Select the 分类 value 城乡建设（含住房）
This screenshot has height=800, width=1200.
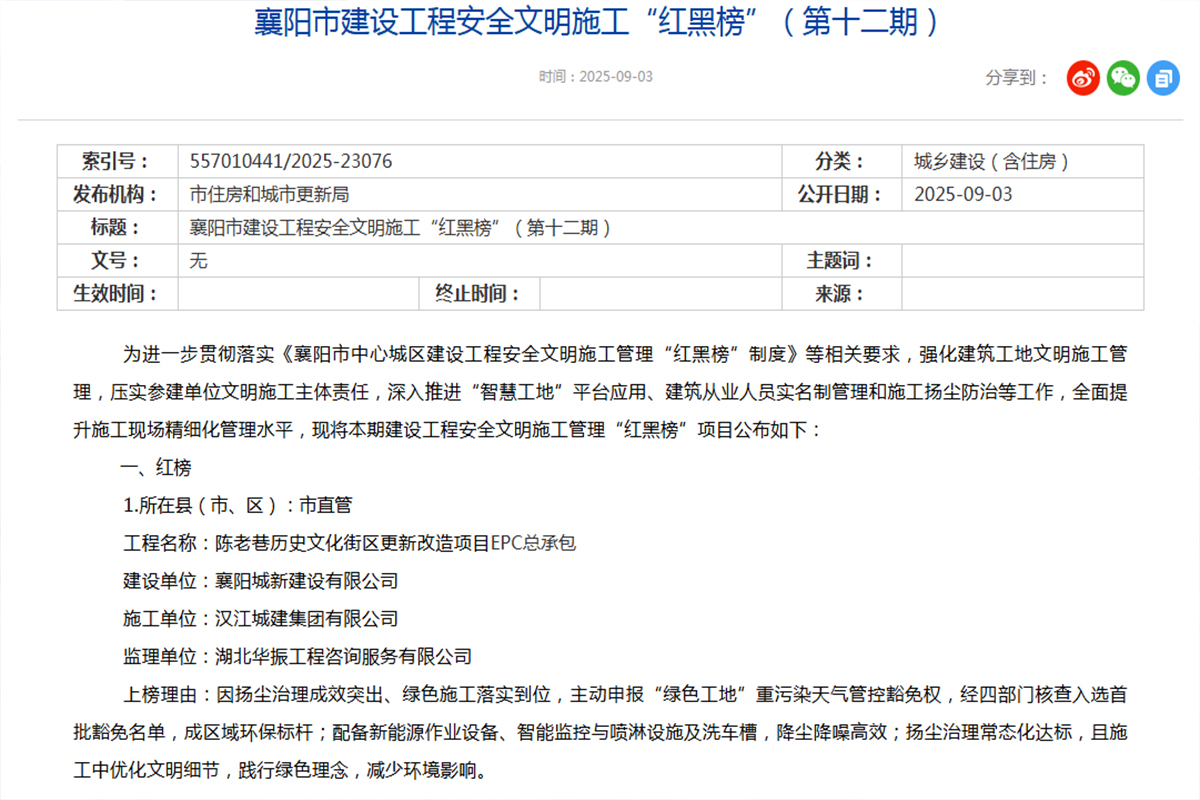(990, 160)
